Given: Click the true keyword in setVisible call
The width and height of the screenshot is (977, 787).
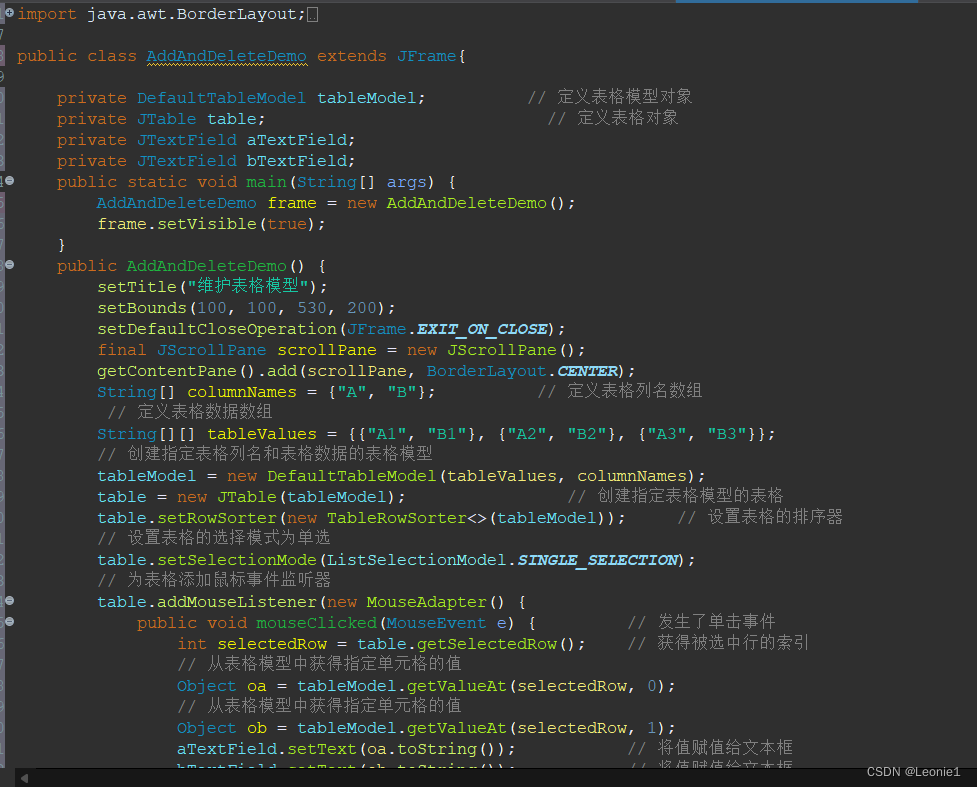Looking at the screenshot, I should [286, 223].
